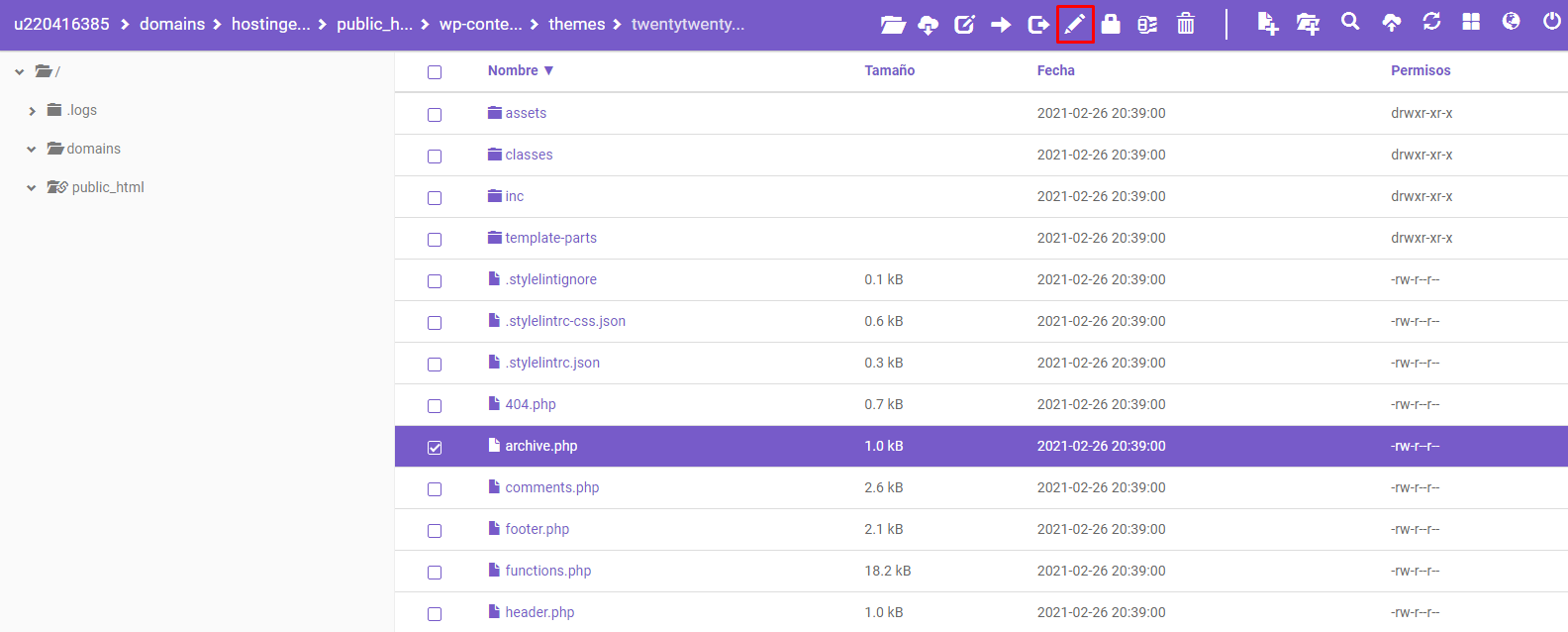Click the copy-to arrow toolbar icon

1038,25
